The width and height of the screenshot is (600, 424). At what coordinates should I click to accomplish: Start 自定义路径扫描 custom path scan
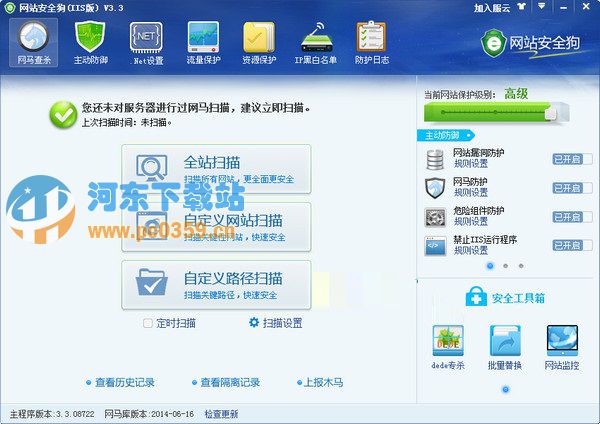point(216,285)
